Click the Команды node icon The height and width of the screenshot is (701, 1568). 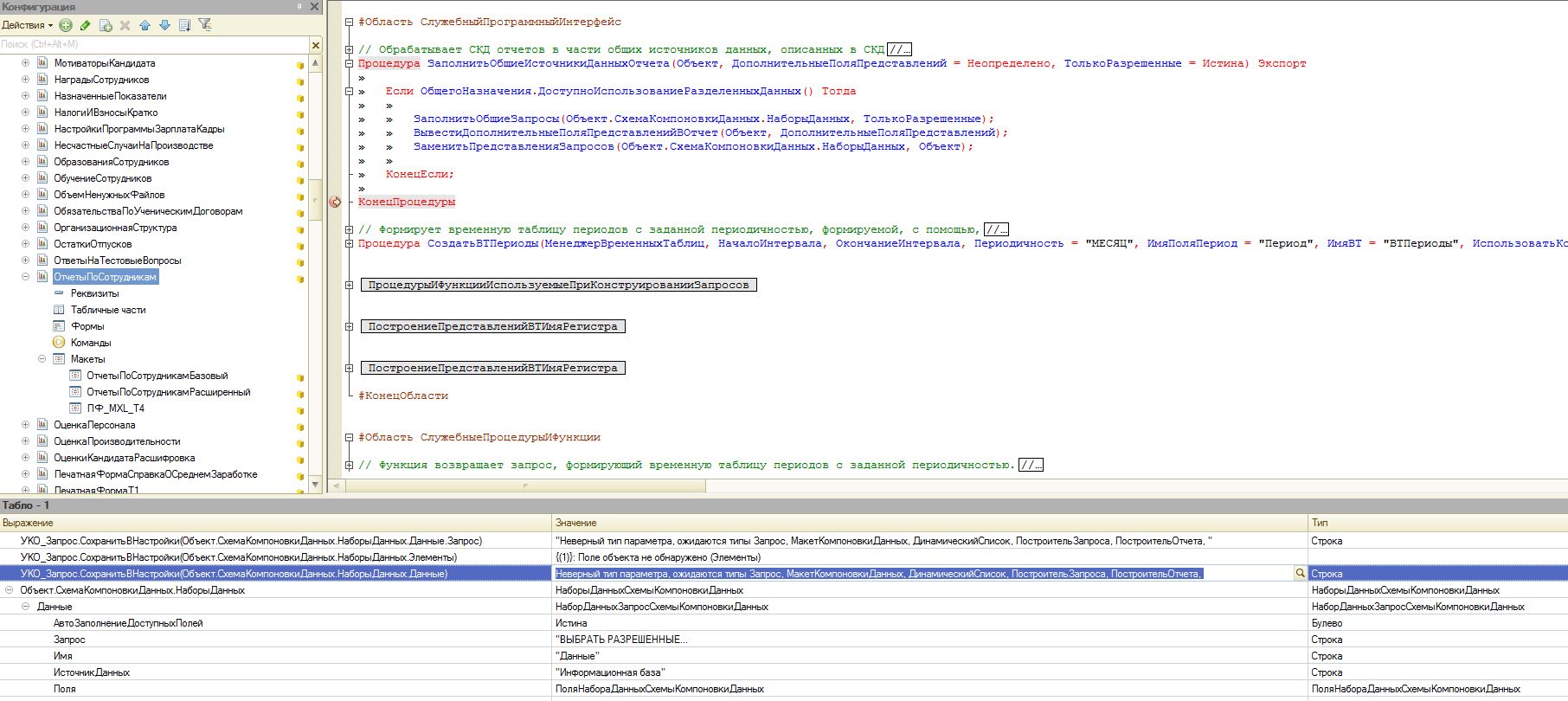[59, 343]
